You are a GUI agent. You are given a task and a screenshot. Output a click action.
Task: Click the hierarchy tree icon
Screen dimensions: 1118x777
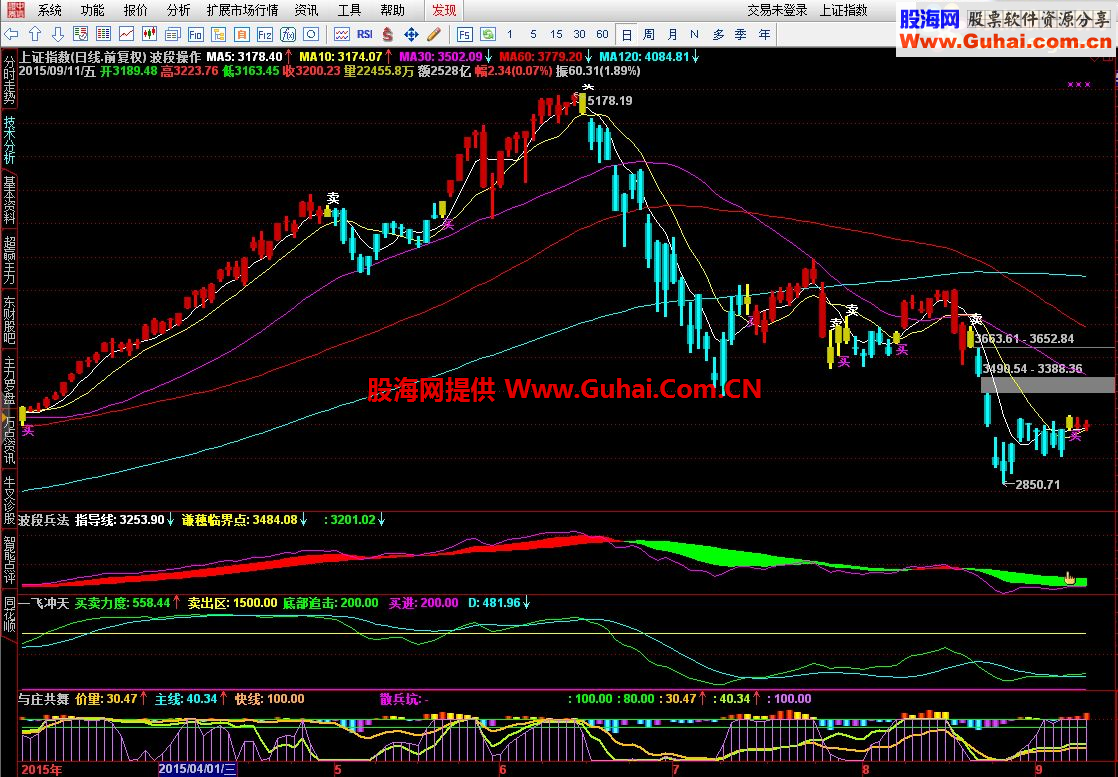(x=219, y=34)
